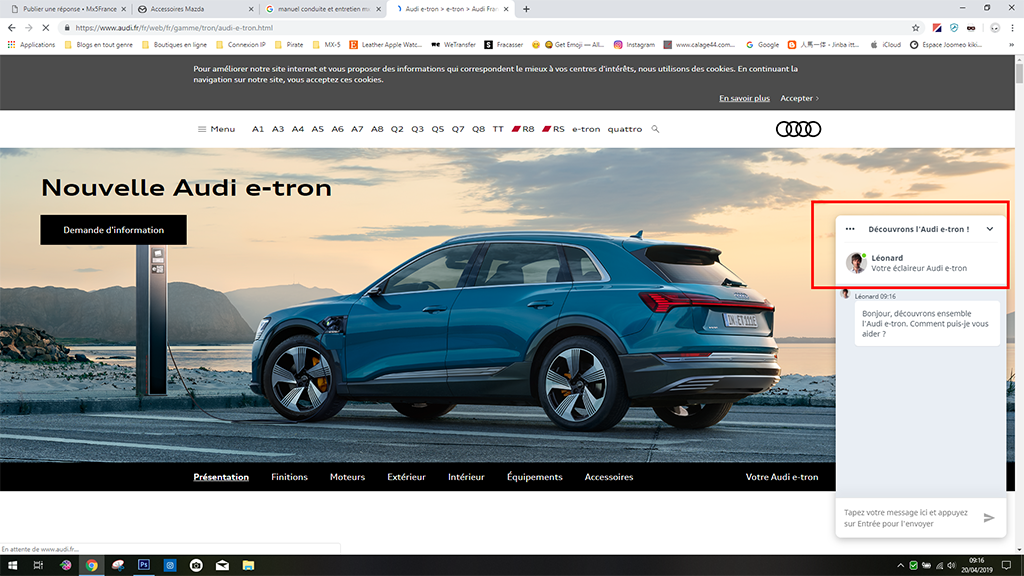Select the Équipements section tab
This screenshot has width=1024, height=576.
pyautogui.click(x=534, y=477)
